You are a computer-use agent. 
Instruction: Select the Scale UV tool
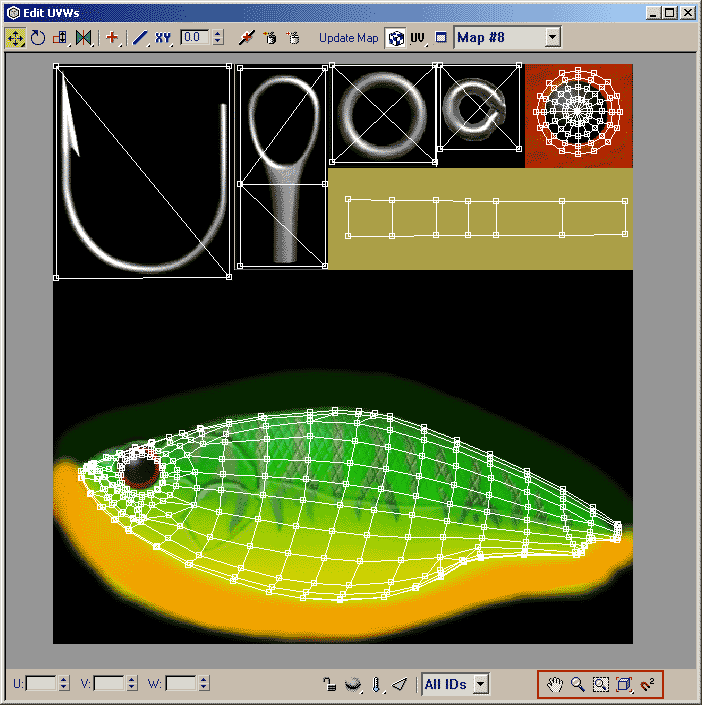[x=60, y=38]
